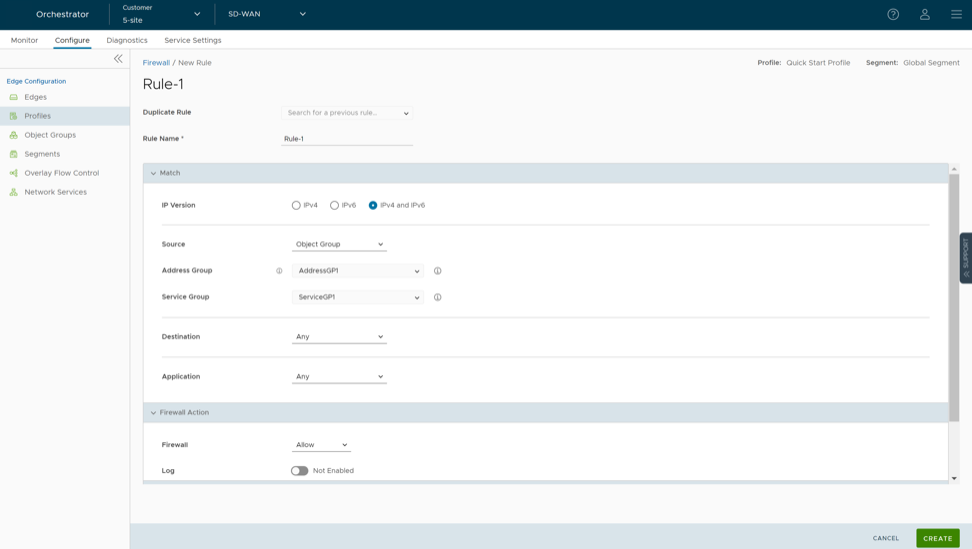Click the Object Groups sidebar icon
Screen dimensions: 972x549
coord(14,135)
